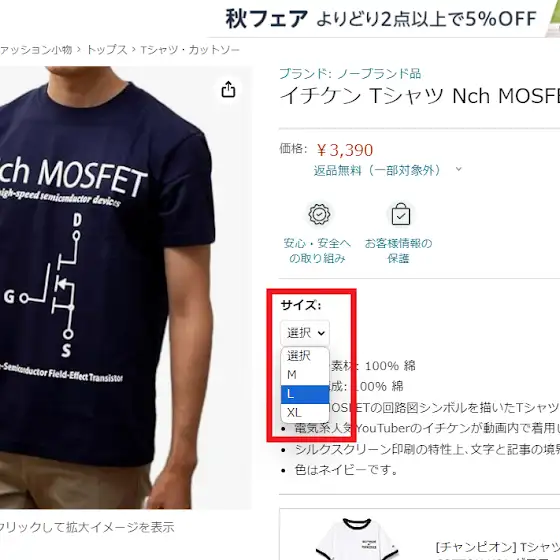This screenshot has width=560, height=560.
Task: Click the shopping bag customer-info protection icon
Action: [400, 214]
